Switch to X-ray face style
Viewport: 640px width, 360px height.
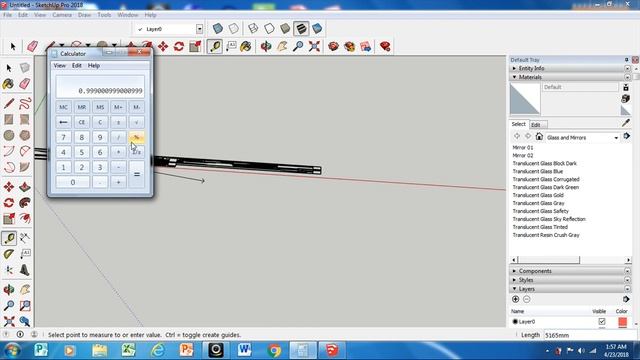pyautogui.click(x=218, y=28)
